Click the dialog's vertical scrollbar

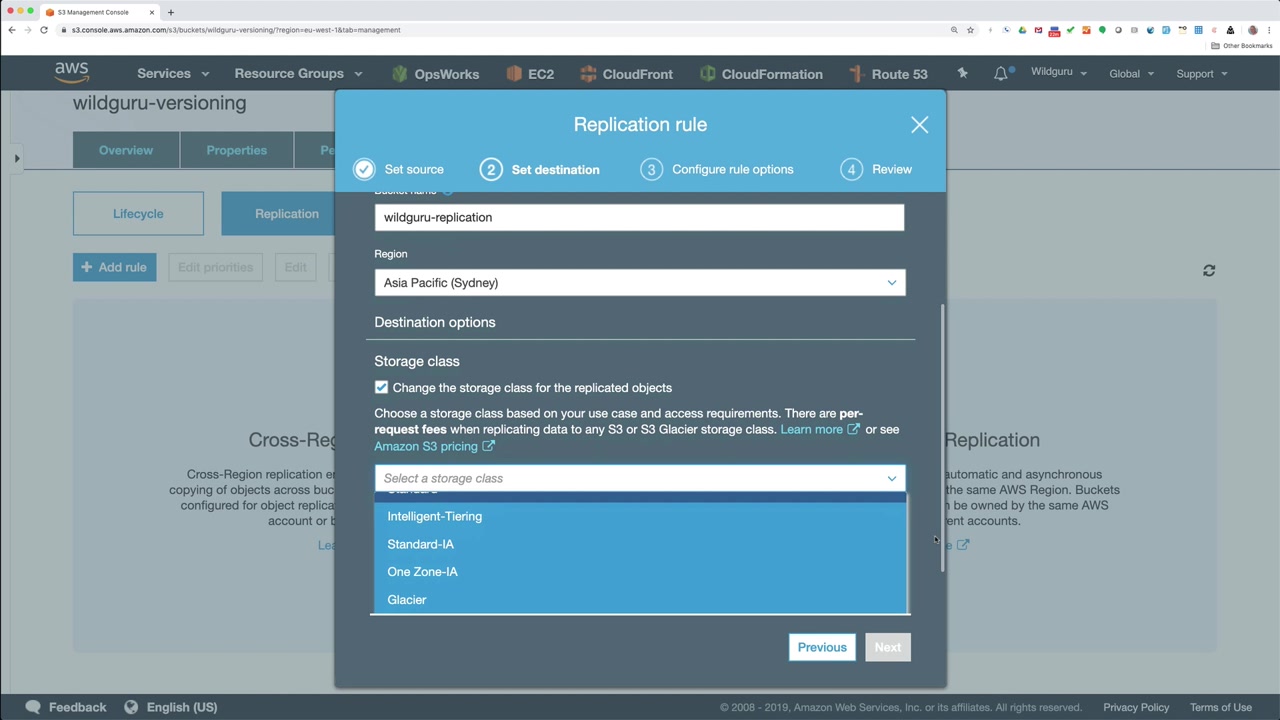(x=942, y=438)
